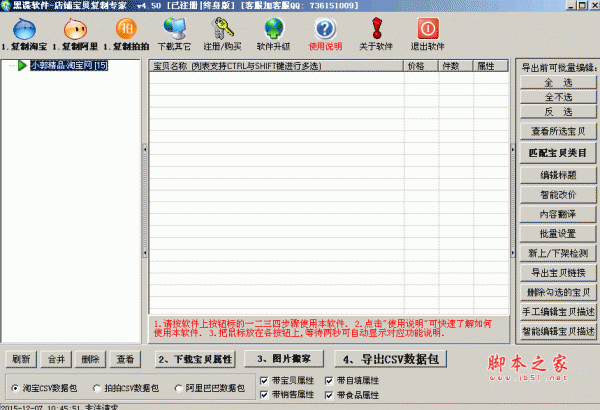
Task: Exit via the 退出软件 icon
Action: click(x=427, y=34)
